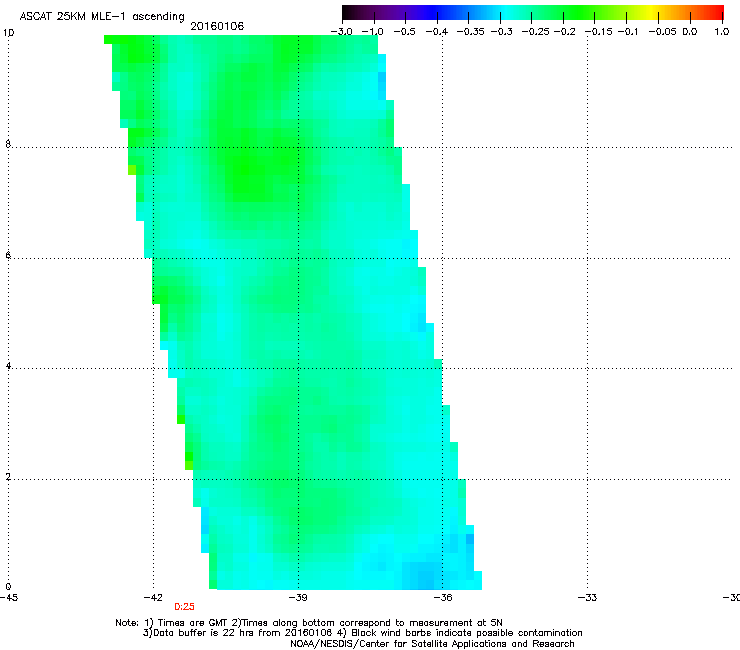The height and width of the screenshot is (650, 740).
Task: Click the longitude axis label -33
Action: [588, 598]
